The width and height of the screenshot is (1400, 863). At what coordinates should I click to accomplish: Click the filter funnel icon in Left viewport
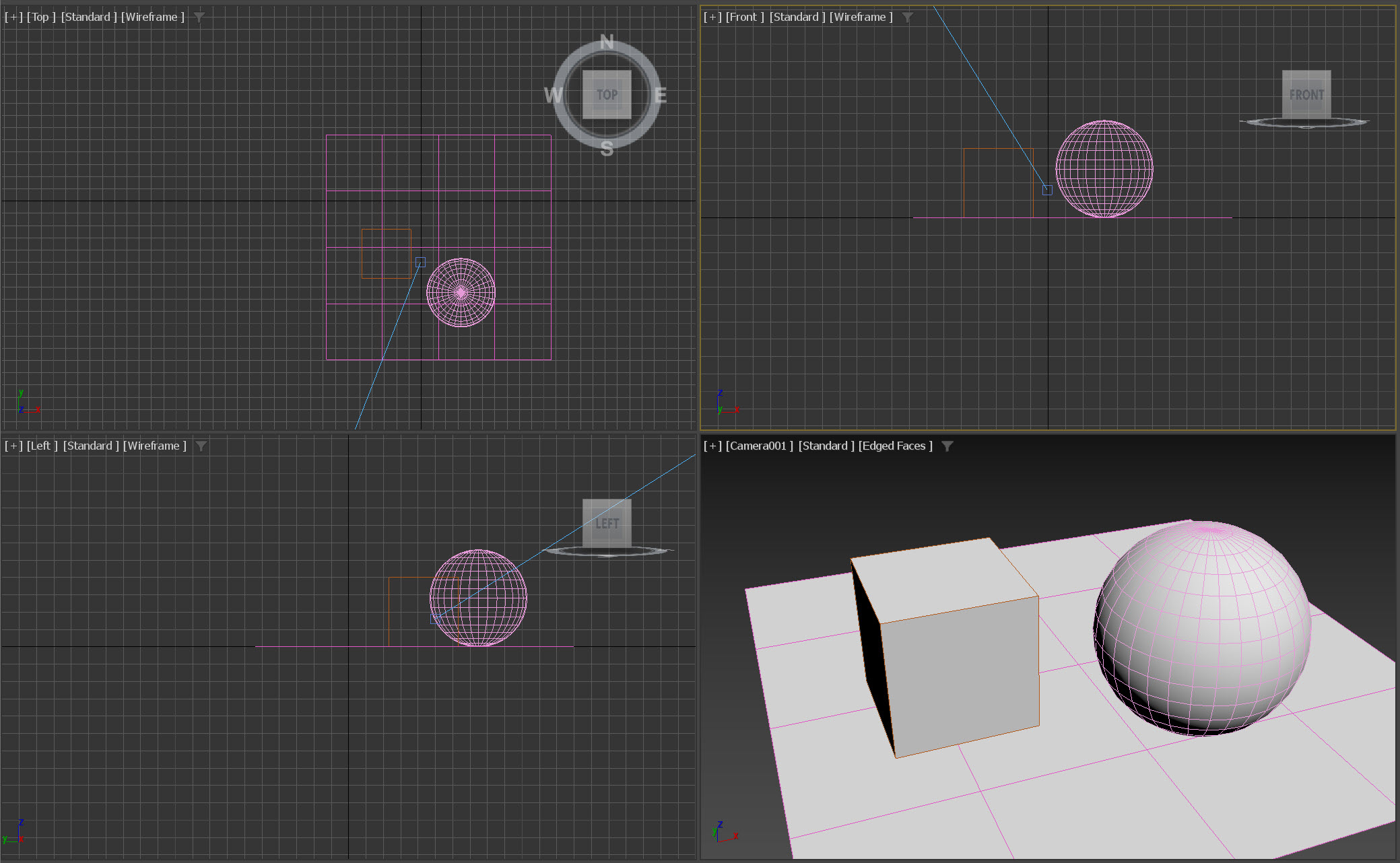click(x=201, y=446)
